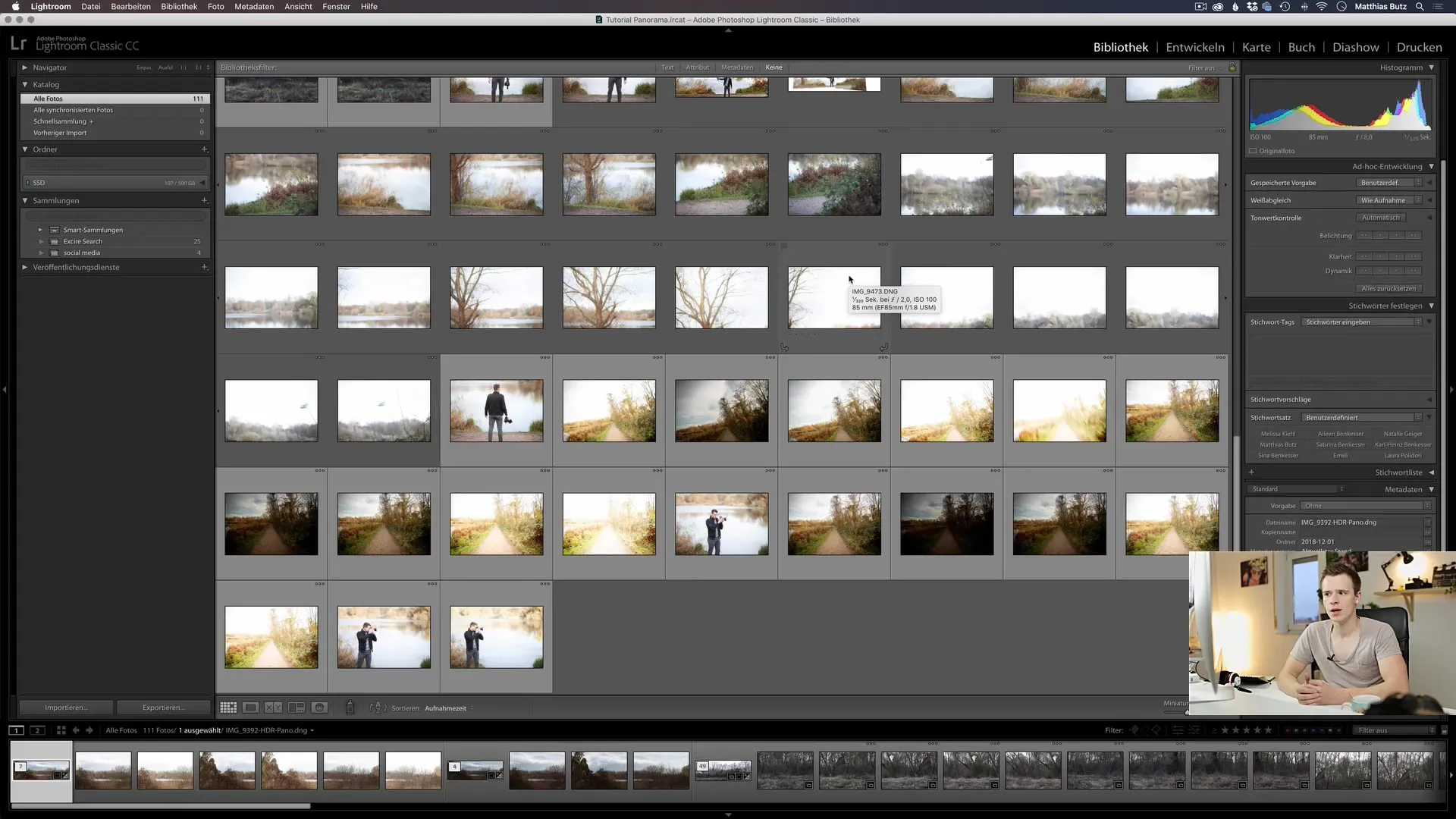The width and height of the screenshot is (1456, 819).
Task: Rotate IMG_9473 thumbnail counterclockwise
Action: click(785, 347)
